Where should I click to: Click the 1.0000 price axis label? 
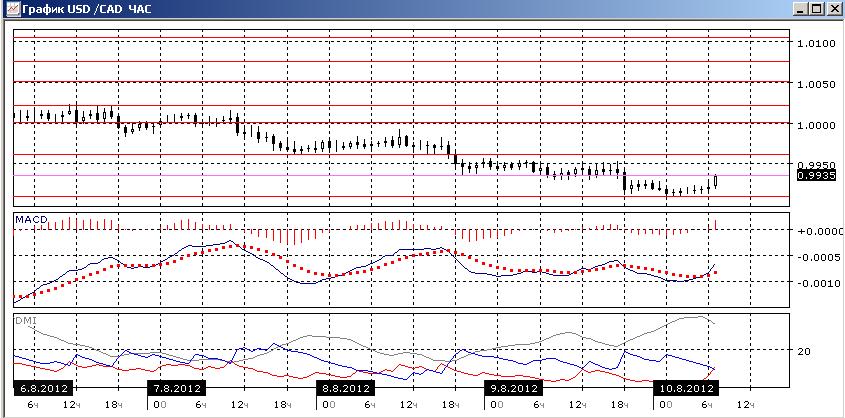pyautogui.click(x=817, y=125)
